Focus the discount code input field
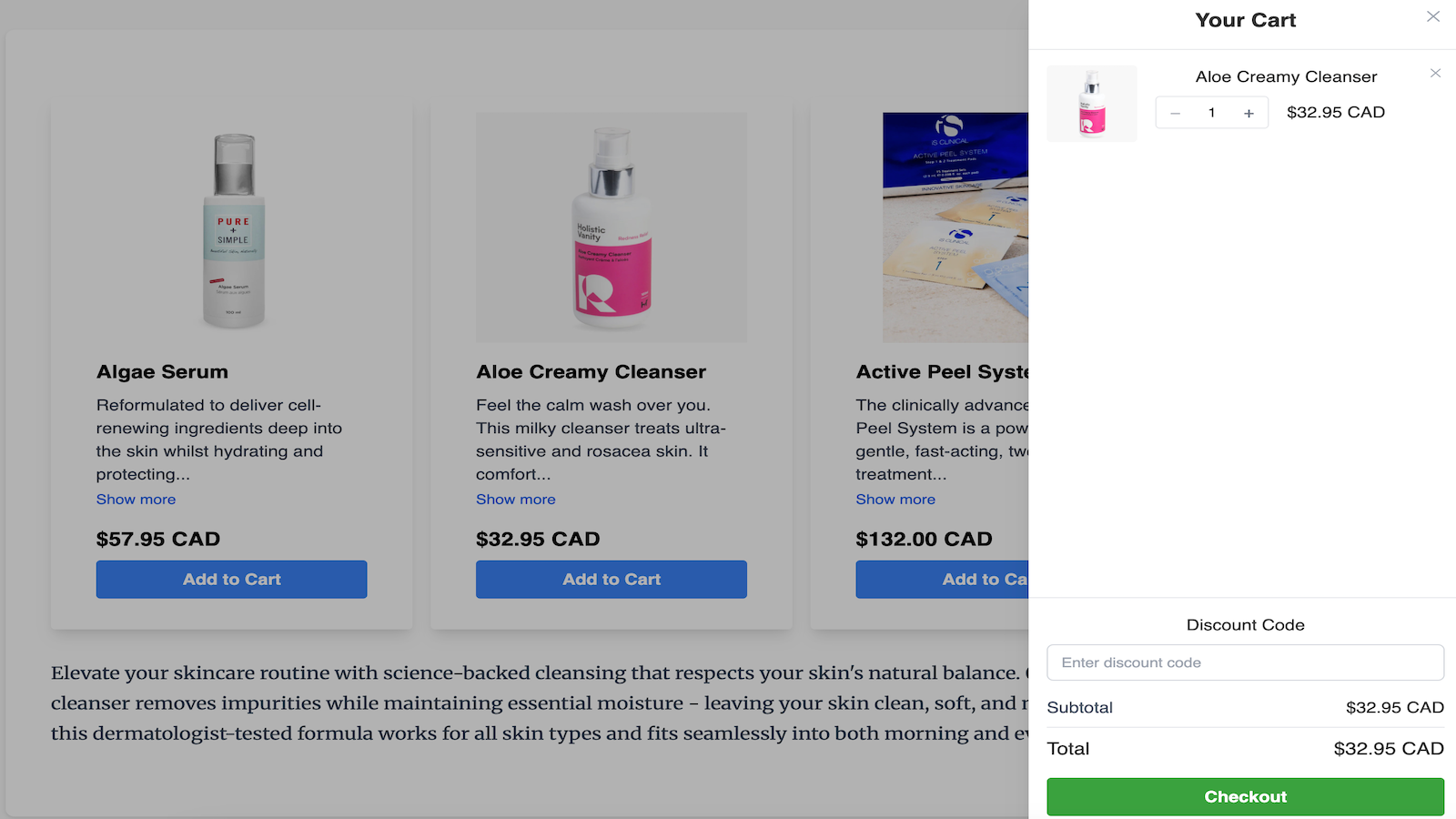This screenshot has height=819, width=1456. pyautogui.click(x=1245, y=662)
